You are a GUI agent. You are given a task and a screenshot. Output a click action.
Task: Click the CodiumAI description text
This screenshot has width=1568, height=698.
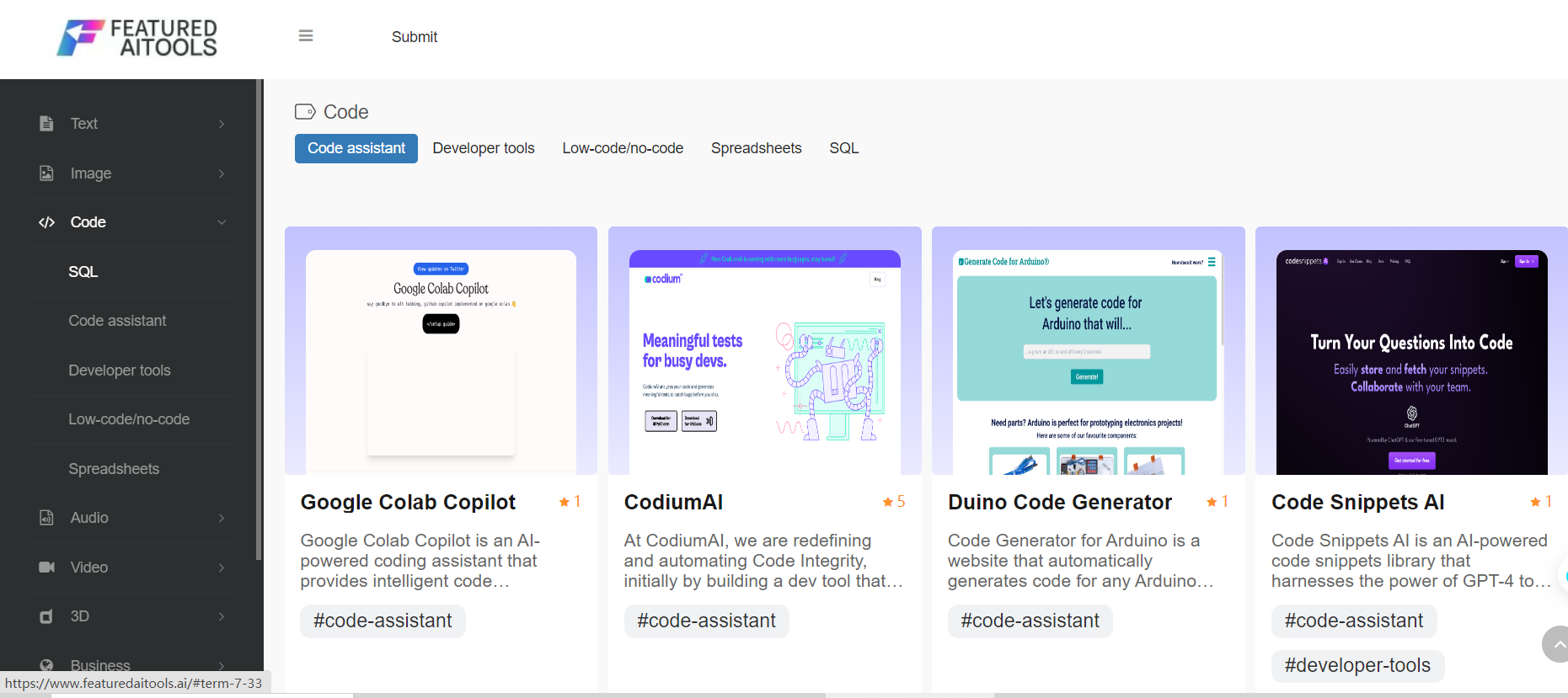tap(763, 561)
